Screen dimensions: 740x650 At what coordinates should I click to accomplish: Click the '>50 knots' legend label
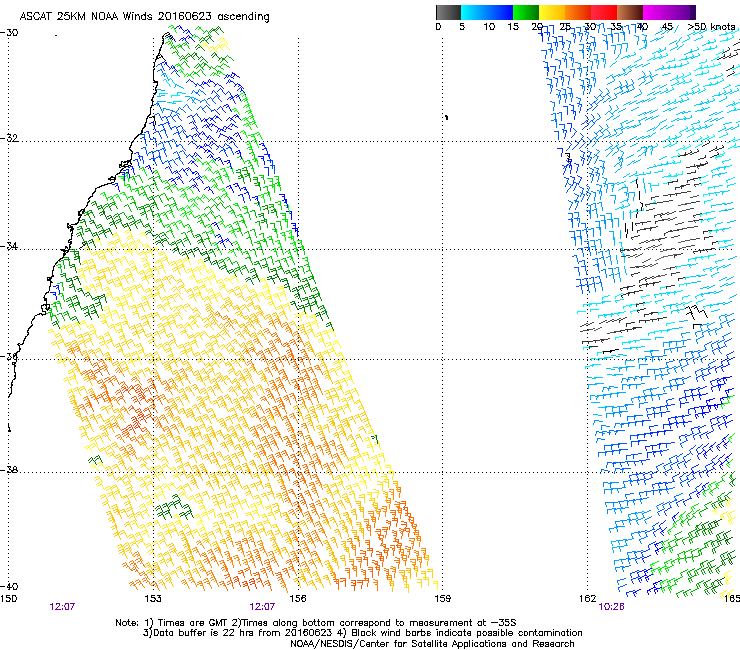pyautogui.click(x=712, y=27)
